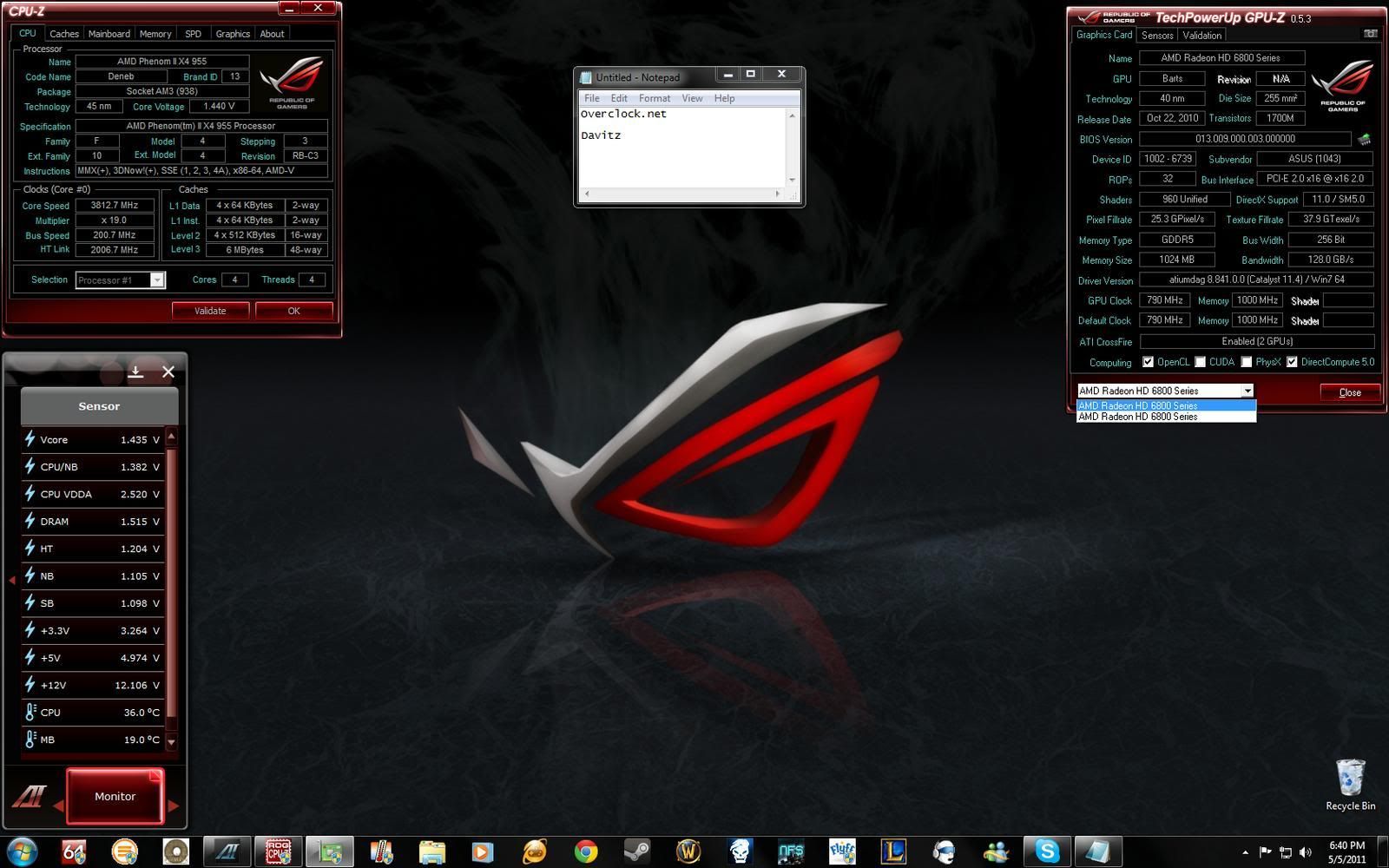Viewport: 1389px width, 868px height.
Task: Open the About tab in CPU-Z
Action: [x=273, y=34]
